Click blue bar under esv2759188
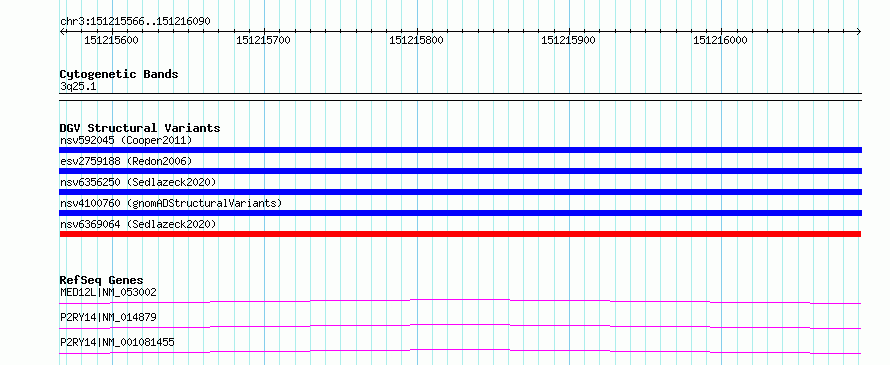890x365 pixels. (460, 171)
